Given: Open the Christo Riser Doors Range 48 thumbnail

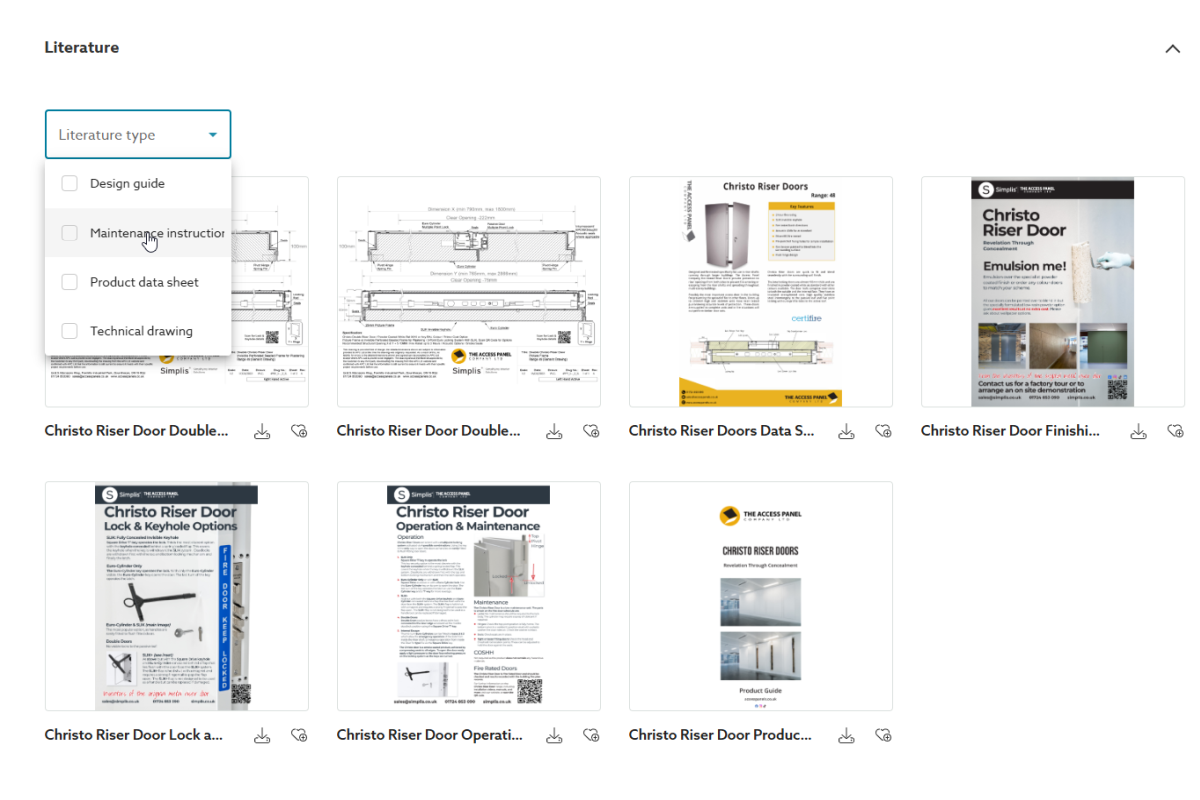Looking at the screenshot, I should pyautogui.click(x=761, y=292).
